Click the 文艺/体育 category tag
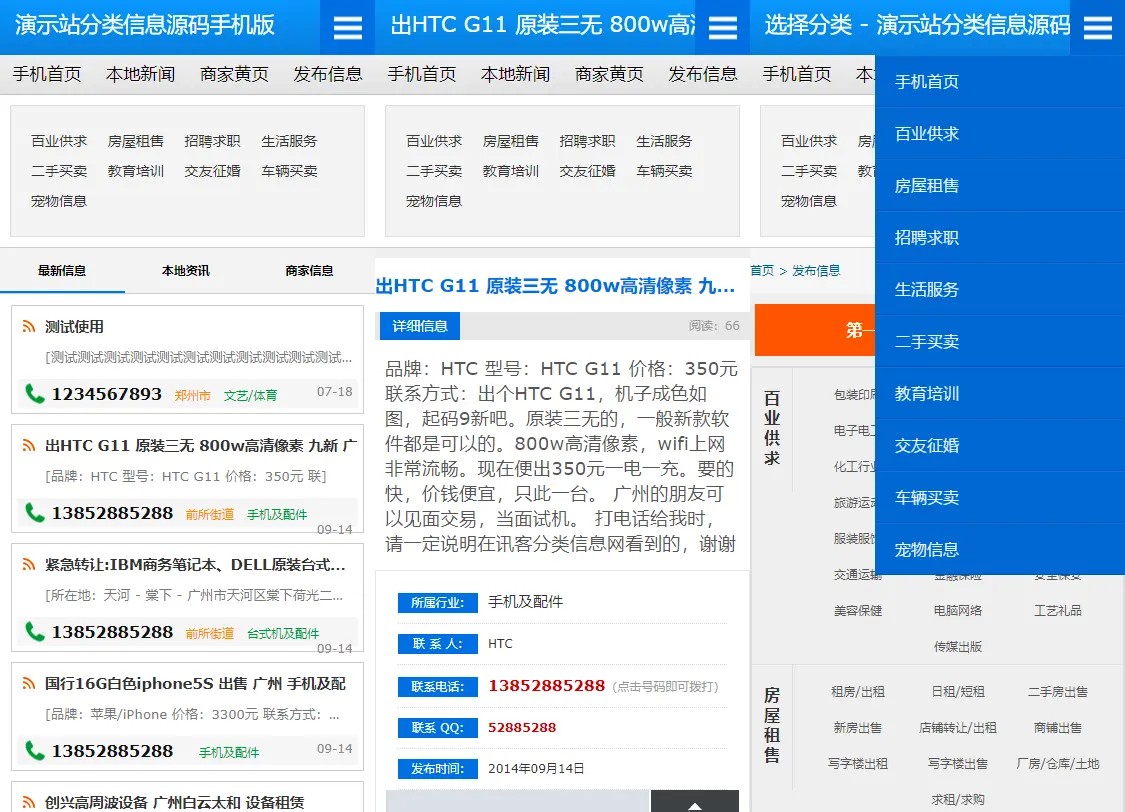 pyautogui.click(x=250, y=395)
